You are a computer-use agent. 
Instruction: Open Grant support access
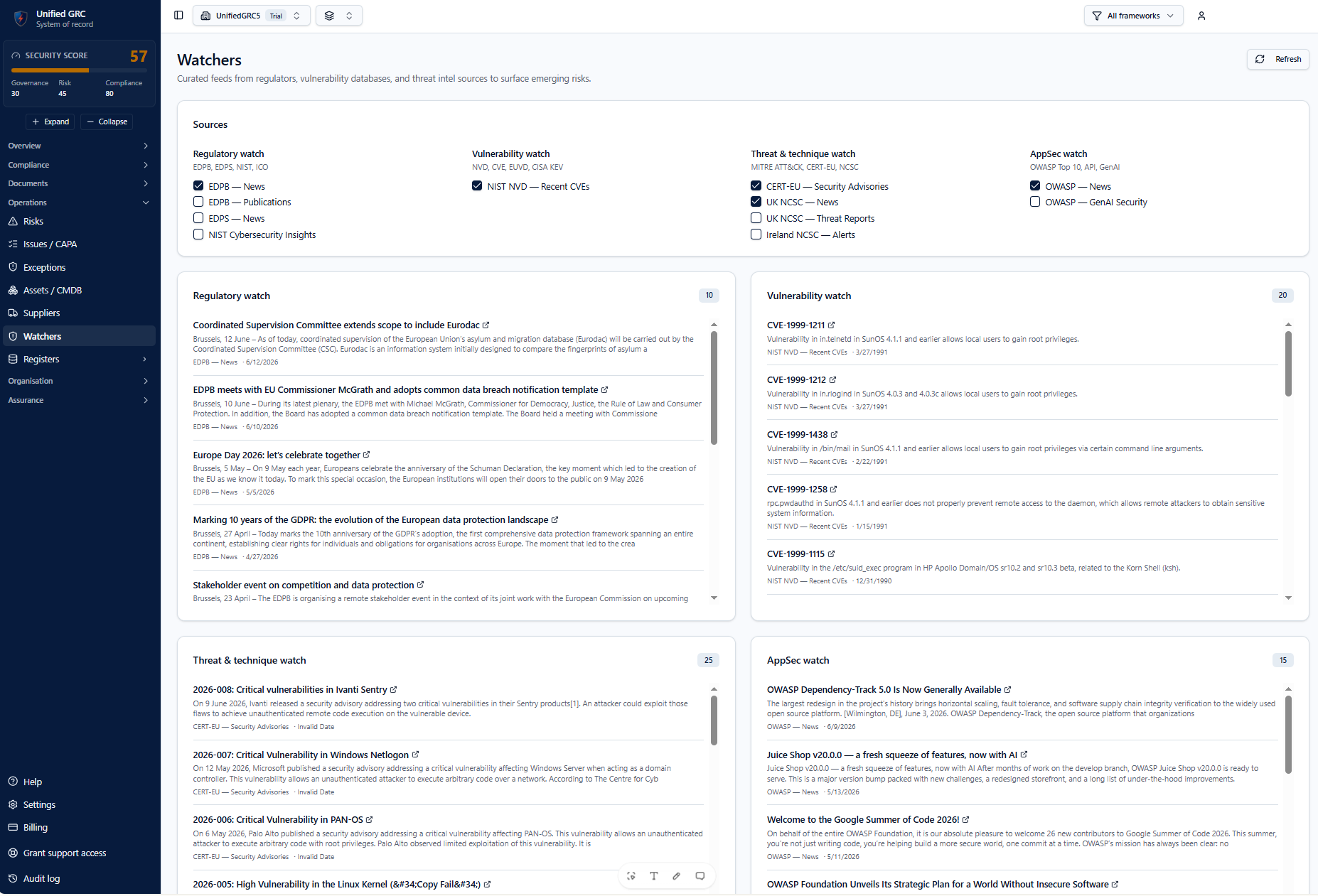coord(78,853)
